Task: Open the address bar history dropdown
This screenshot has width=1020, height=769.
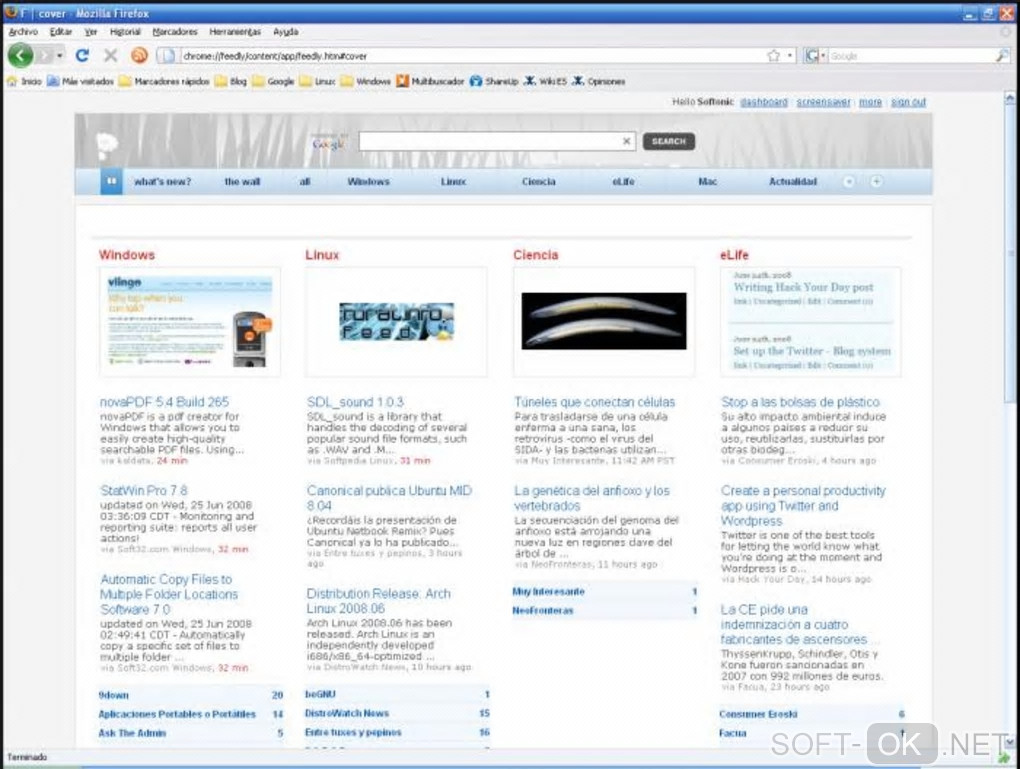Action: (790, 56)
